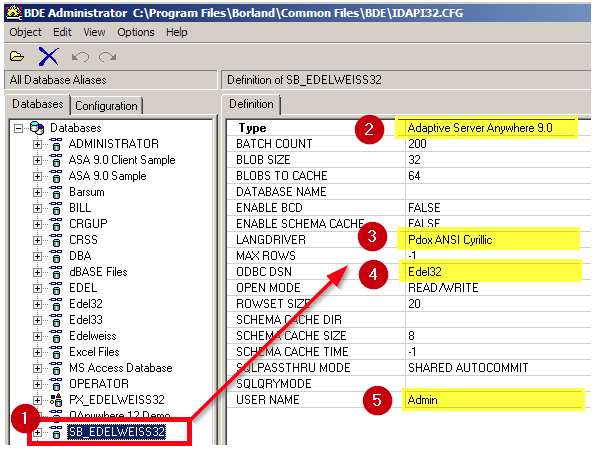Collapse the Databases root node

coord(18,128)
